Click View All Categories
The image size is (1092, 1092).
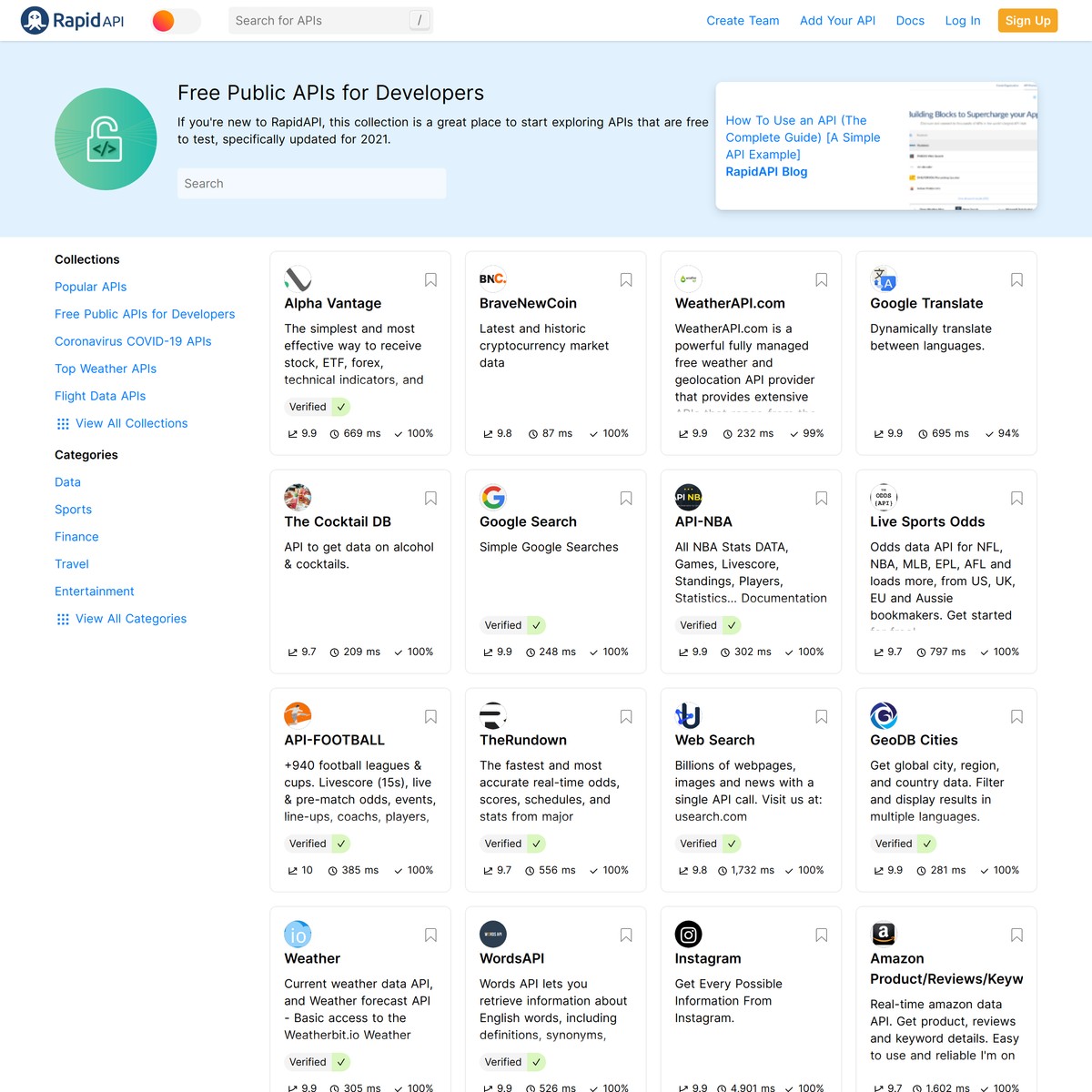coord(121,619)
